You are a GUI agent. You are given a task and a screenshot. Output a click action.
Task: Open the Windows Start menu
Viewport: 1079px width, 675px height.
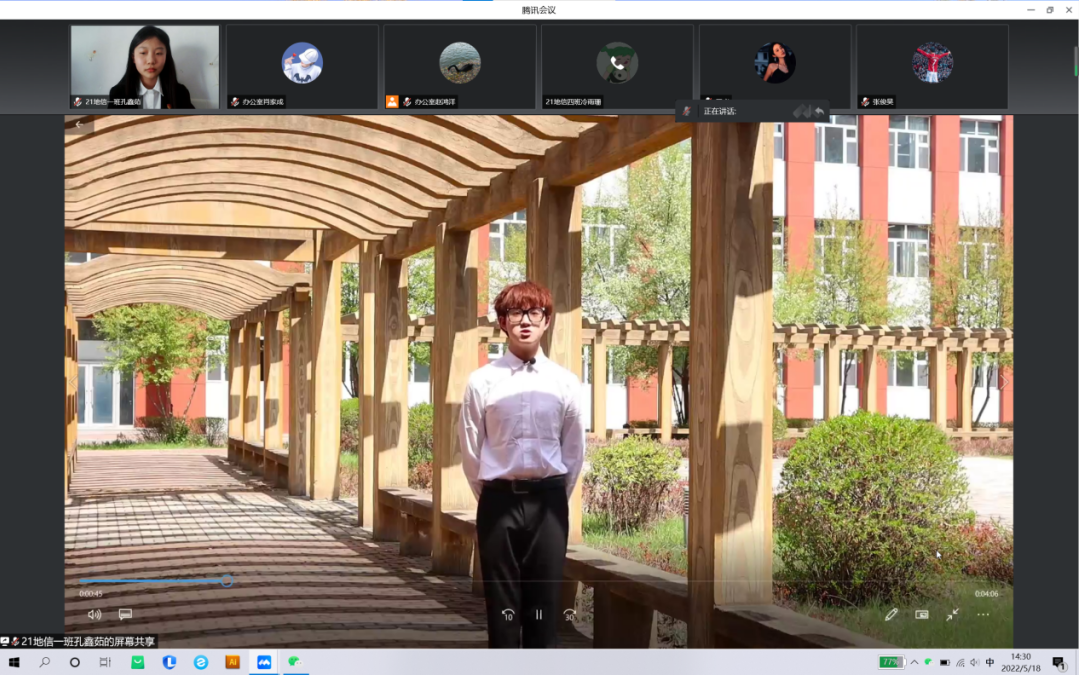coord(14,662)
